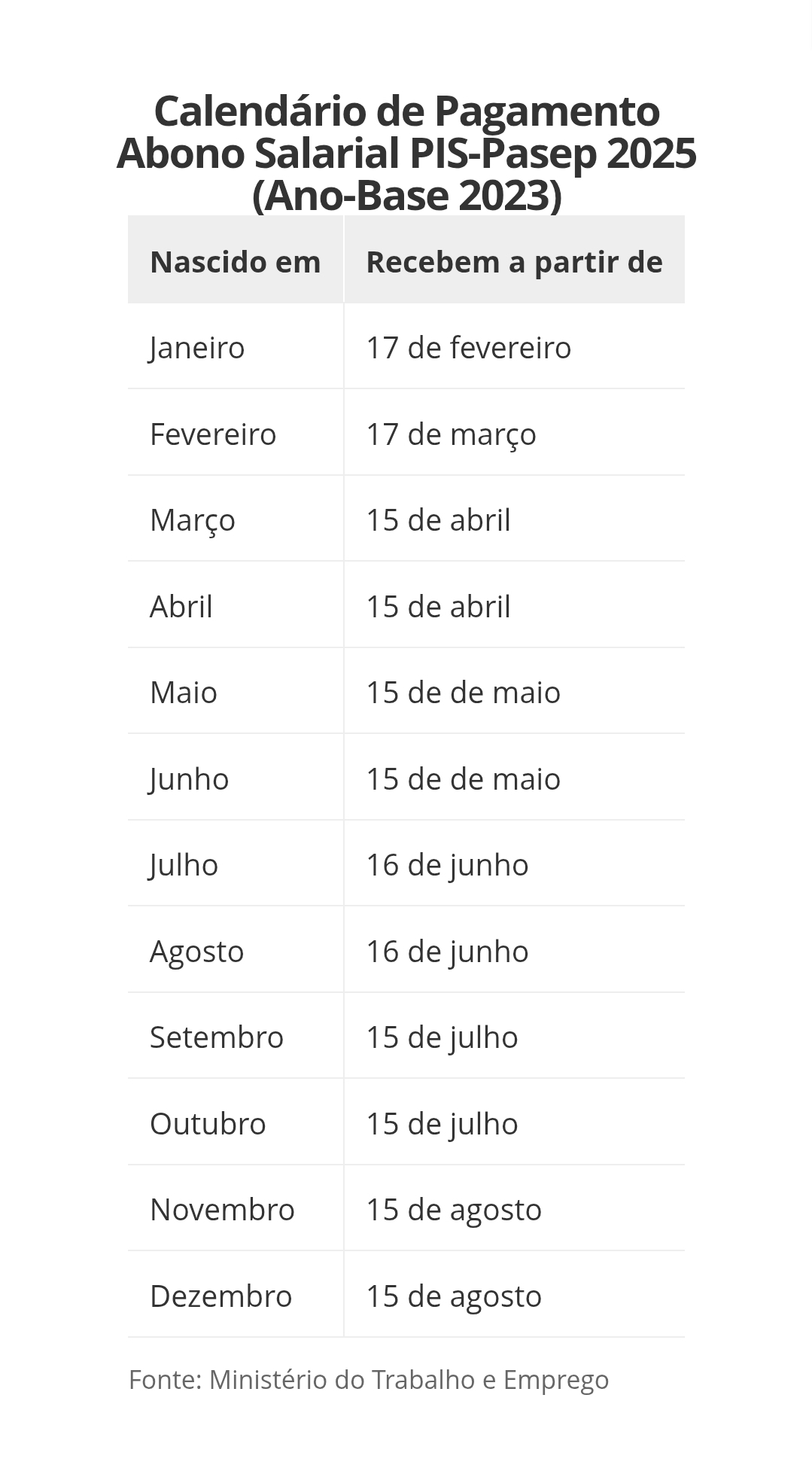812x1471 pixels.
Task: Select the 'Dezembro' birth month cell
Action: coord(220,1296)
